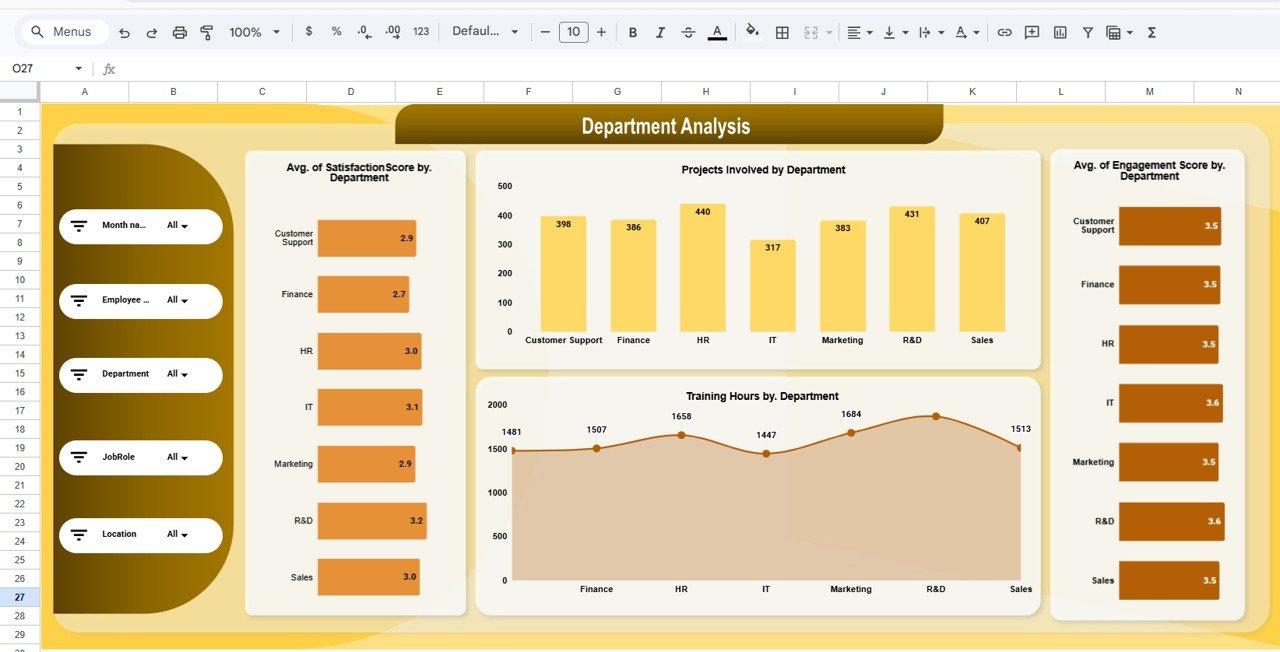Viewport: 1280px width, 652px height.
Task: Insert a chart using the chart icon
Action: point(1059,31)
